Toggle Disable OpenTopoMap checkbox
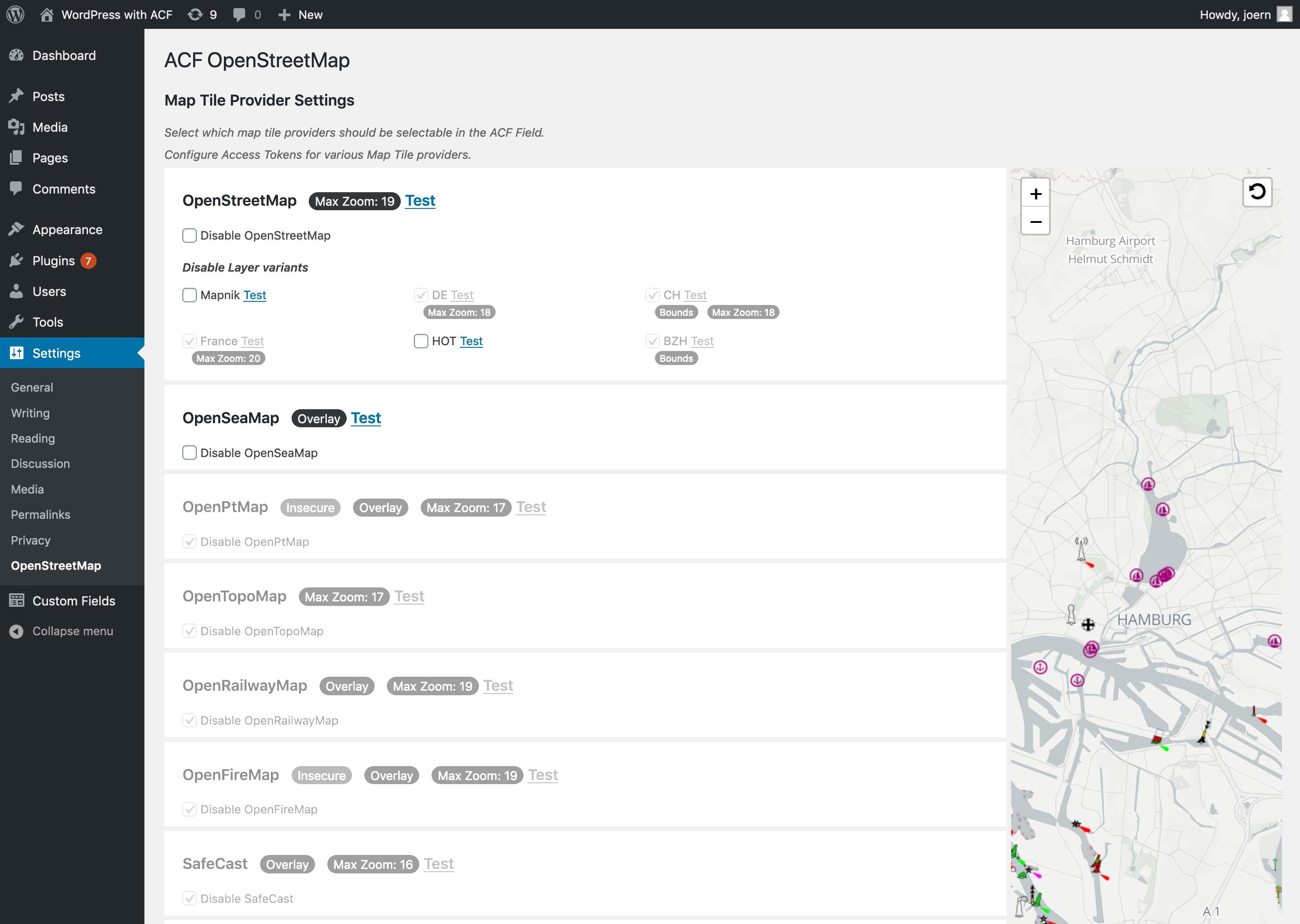Viewport: 1300px width, 924px height. 190,631
